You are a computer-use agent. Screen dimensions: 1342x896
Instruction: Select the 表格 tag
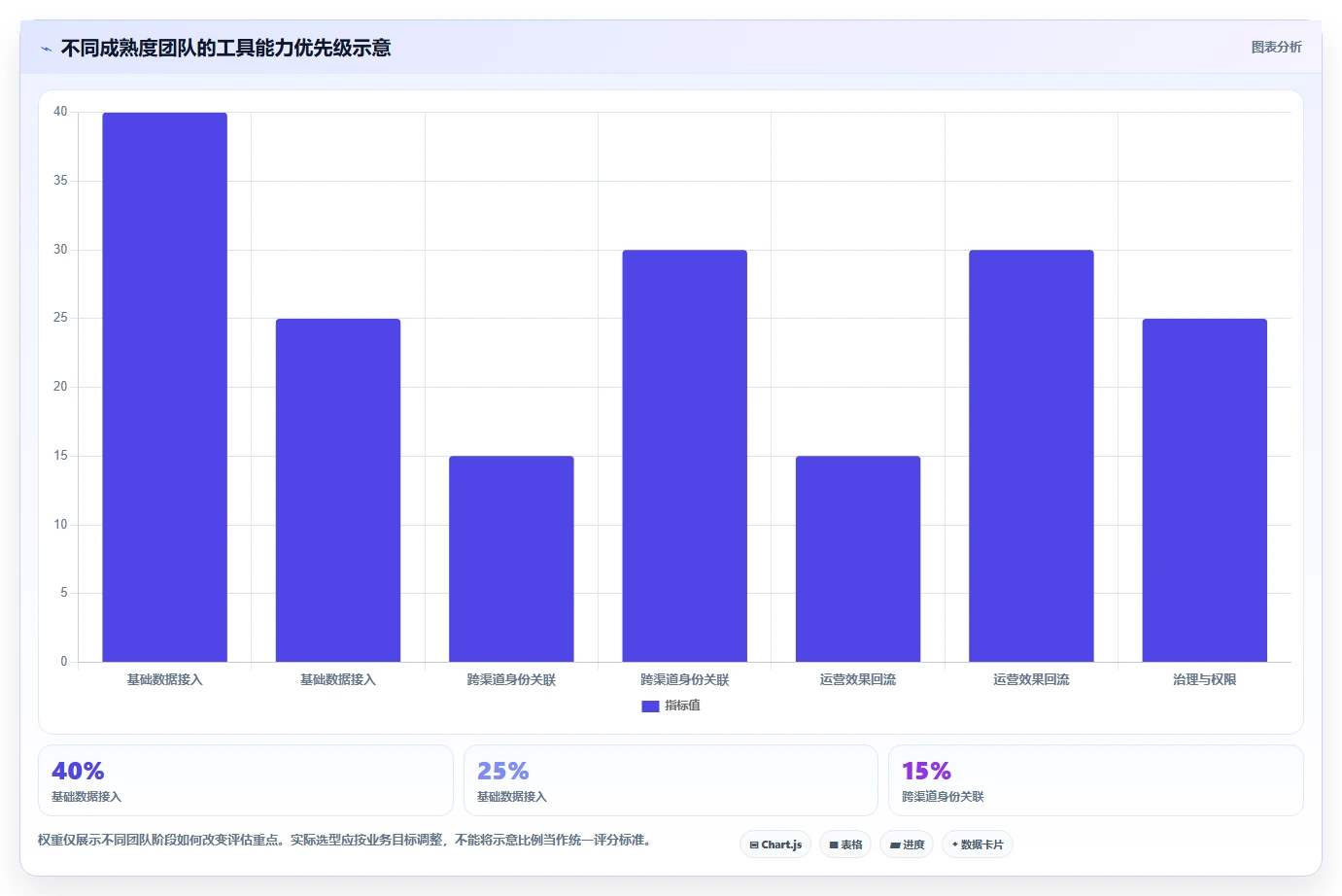(845, 844)
